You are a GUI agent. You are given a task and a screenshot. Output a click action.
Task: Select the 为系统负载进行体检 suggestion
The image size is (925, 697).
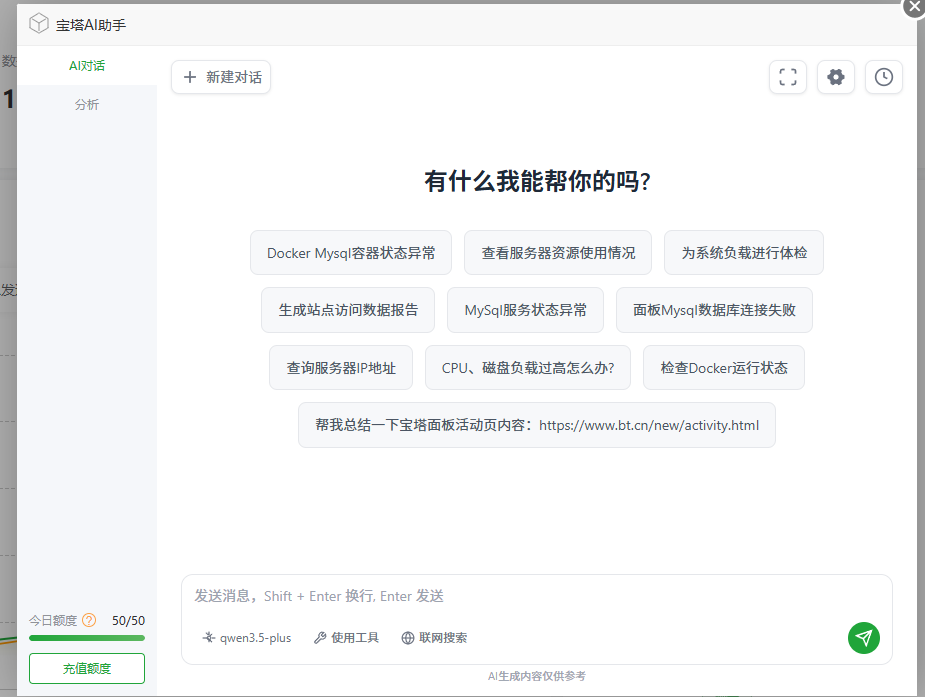click(744, 253)
